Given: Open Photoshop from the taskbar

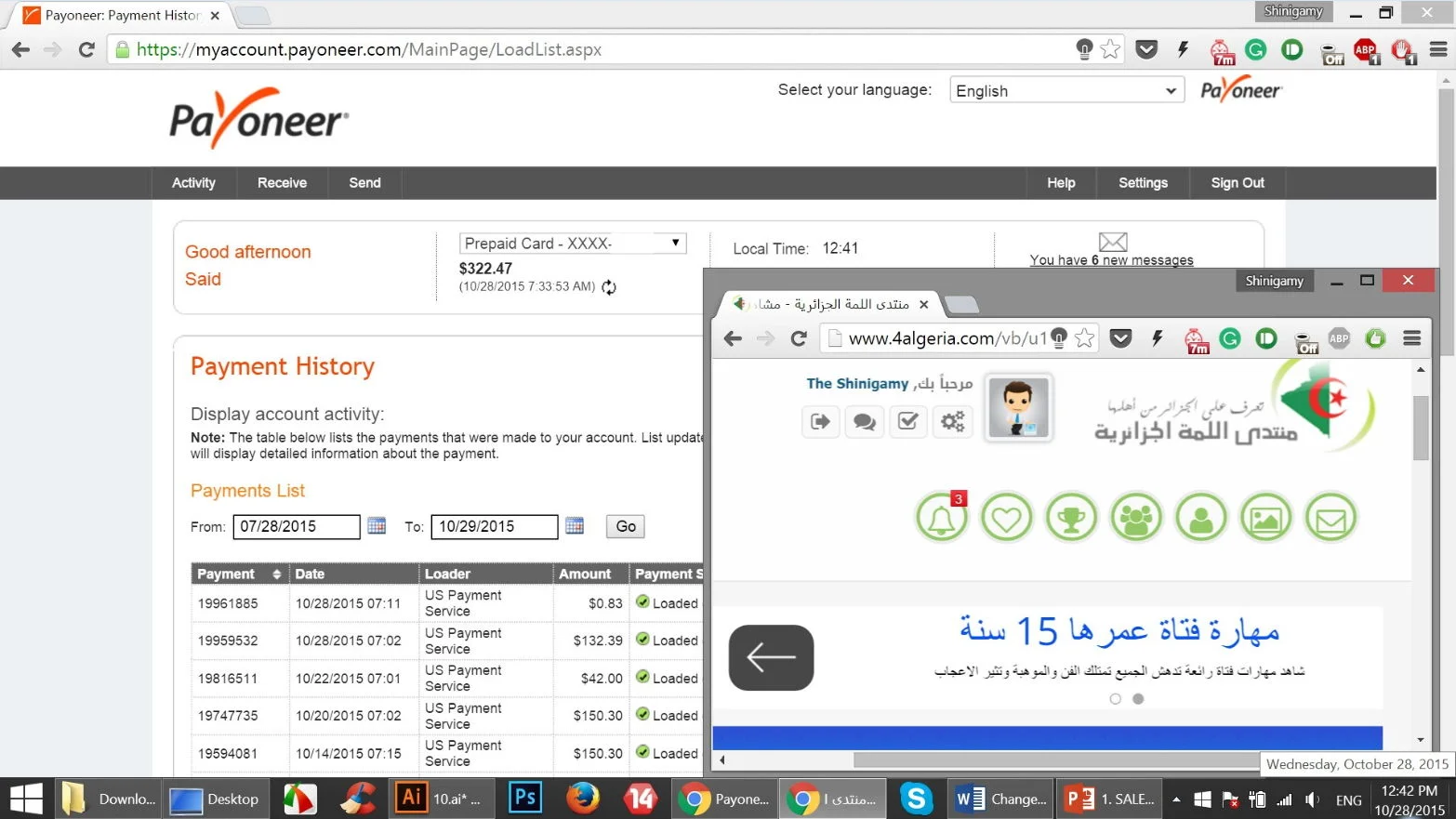Looking at the screenshot, I should (525, 798).
